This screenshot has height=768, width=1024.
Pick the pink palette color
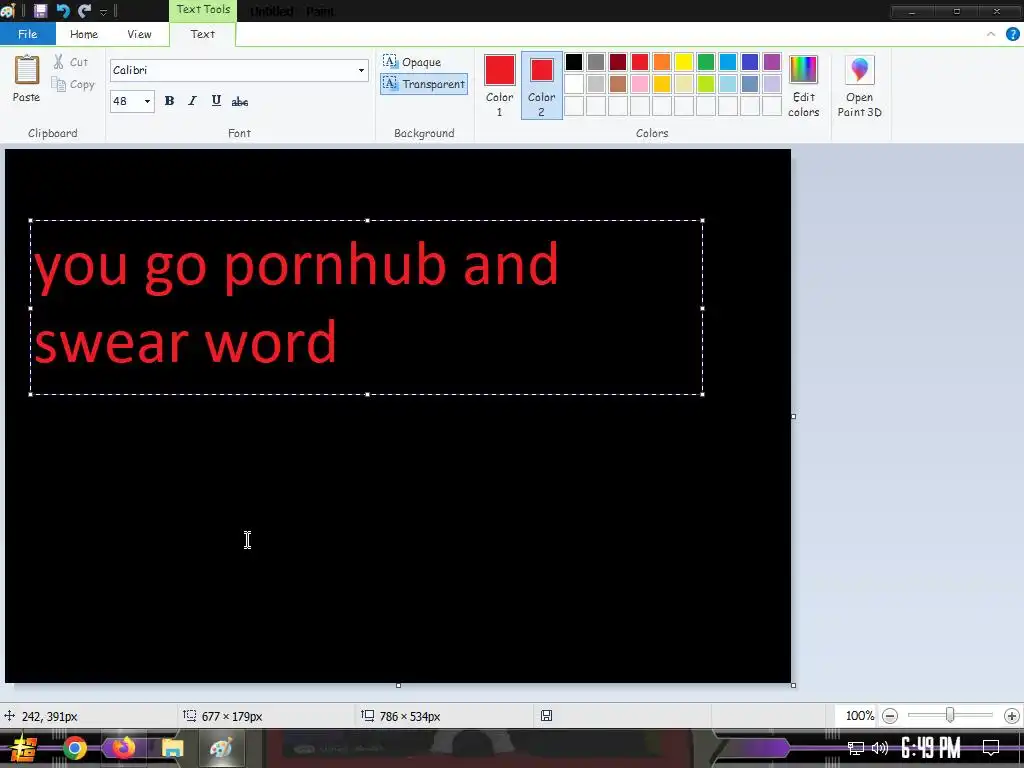pos(640,84)
